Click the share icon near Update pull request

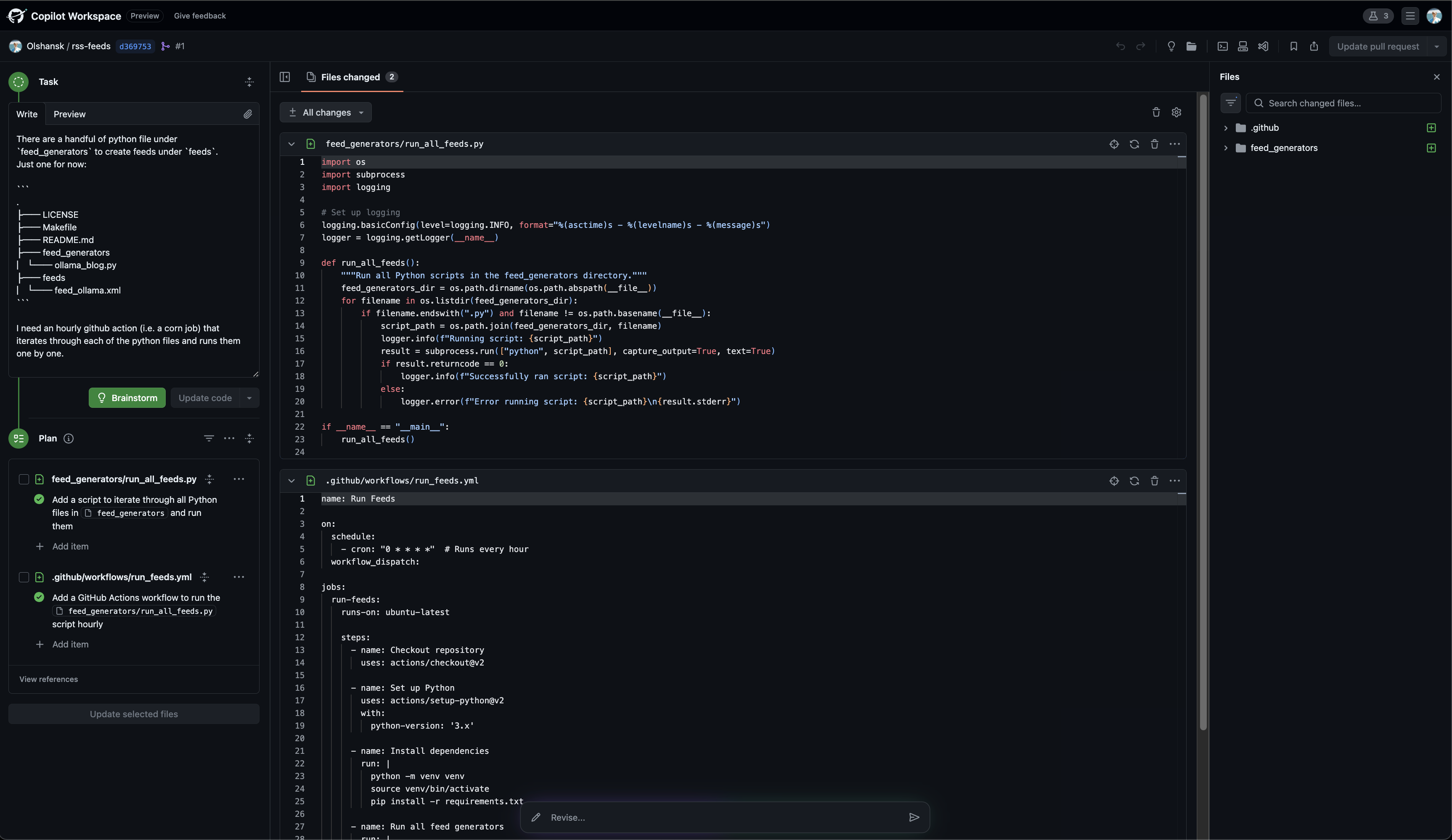pyautogui.click(x=1314, y=46)
